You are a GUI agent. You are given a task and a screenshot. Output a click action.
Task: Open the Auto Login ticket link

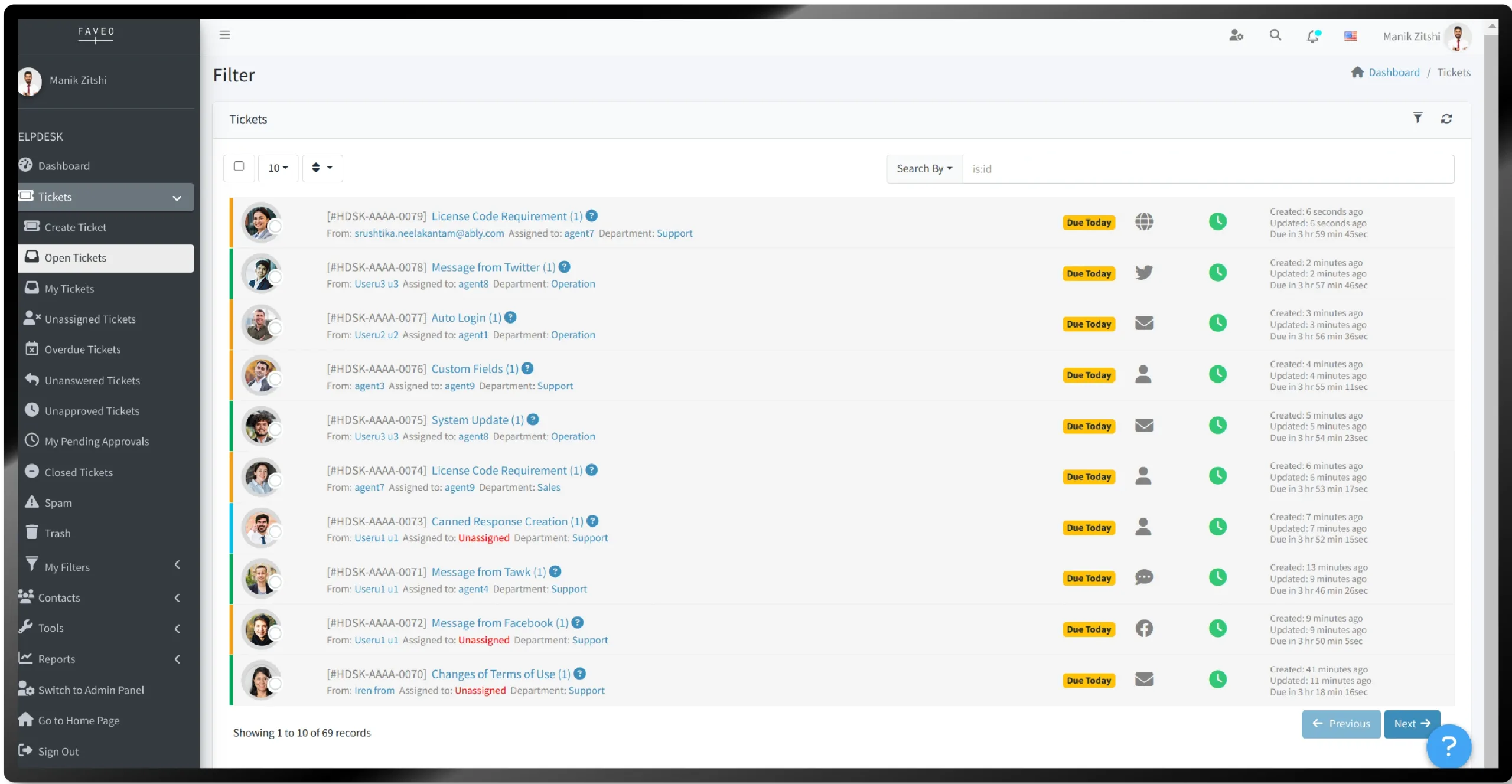tap(464, 318)
